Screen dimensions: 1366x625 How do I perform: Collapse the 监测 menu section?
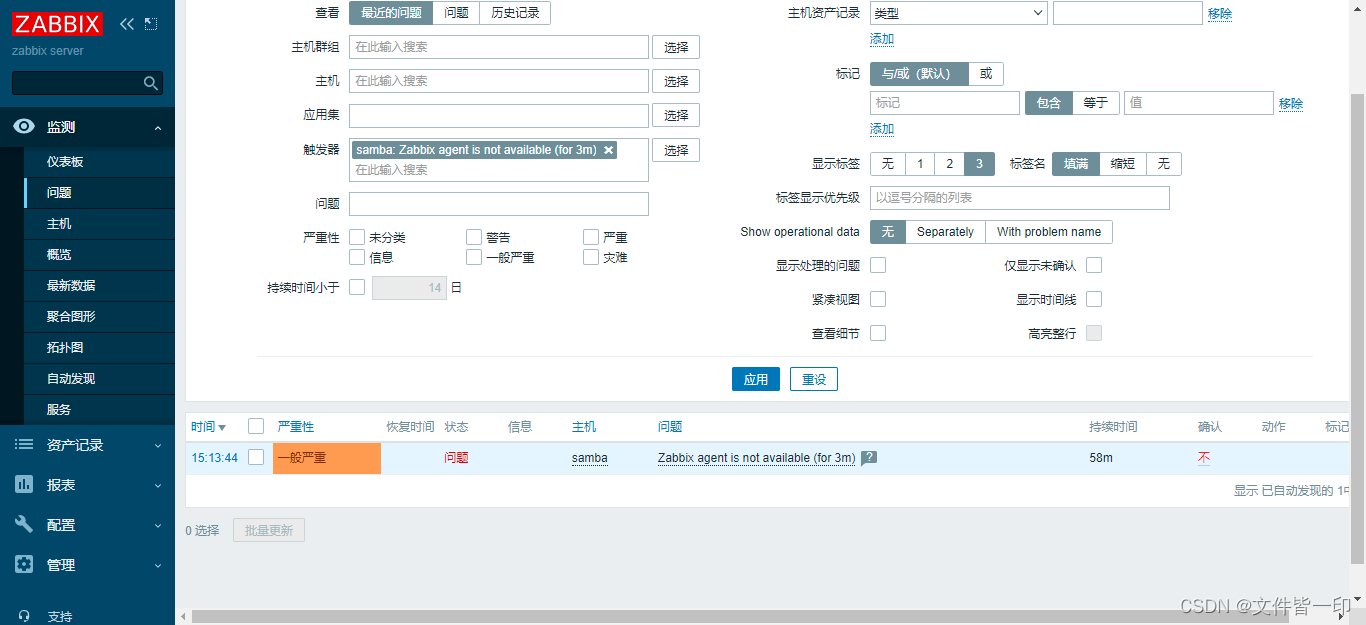[x=158, y=128]
